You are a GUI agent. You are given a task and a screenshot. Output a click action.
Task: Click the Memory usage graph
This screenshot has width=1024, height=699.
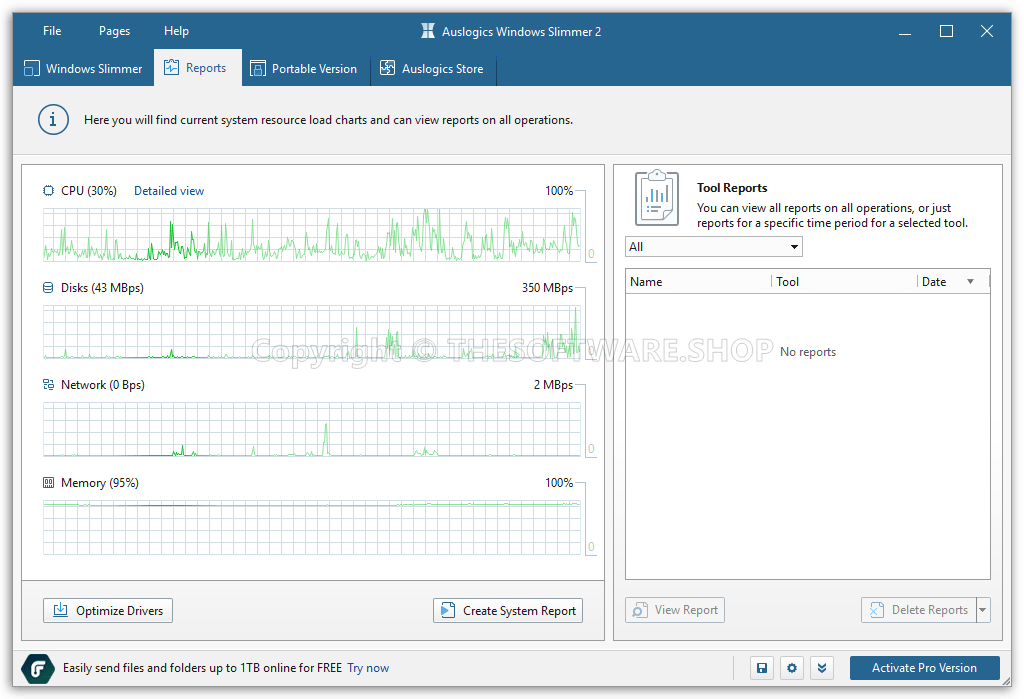(x=312, y=528)
